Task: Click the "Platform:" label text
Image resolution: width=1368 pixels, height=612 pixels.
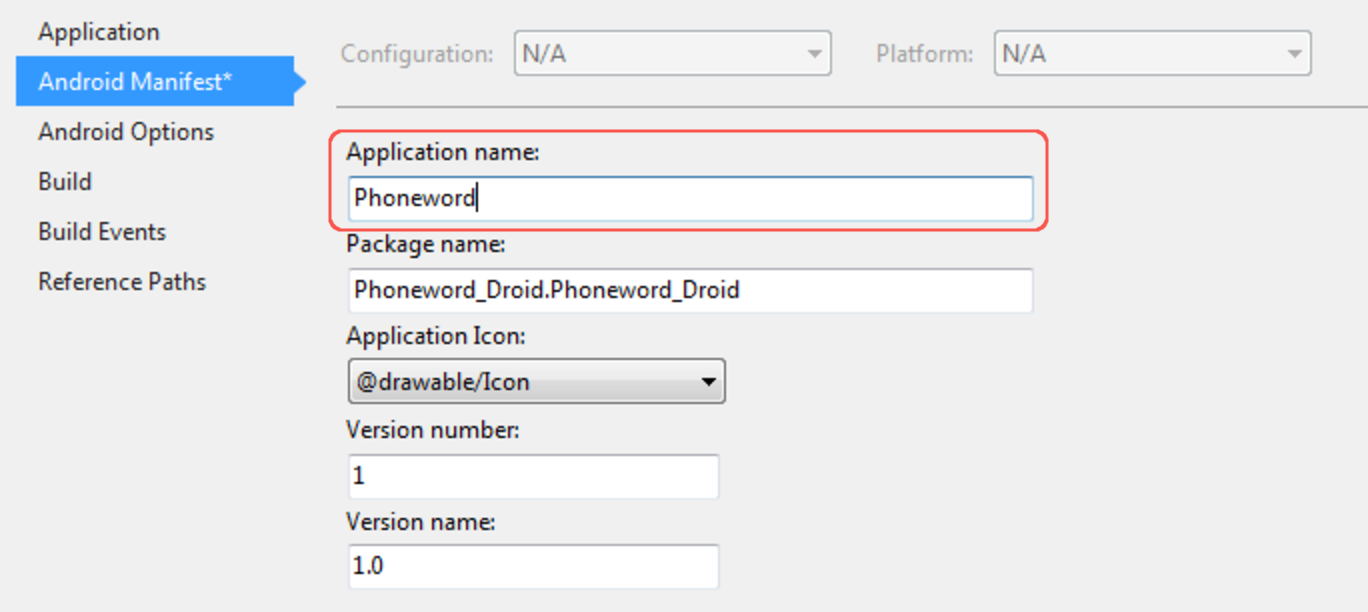Action: (924, 54)
